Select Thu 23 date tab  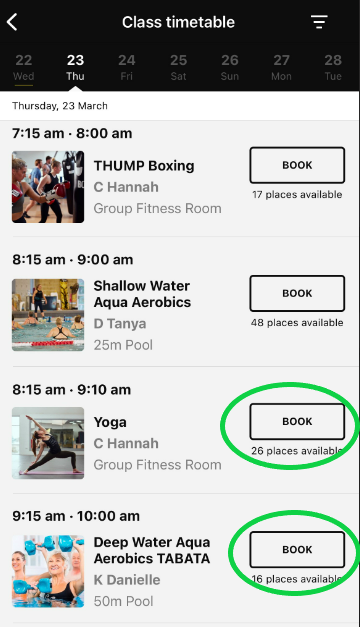tap(75, 67)
